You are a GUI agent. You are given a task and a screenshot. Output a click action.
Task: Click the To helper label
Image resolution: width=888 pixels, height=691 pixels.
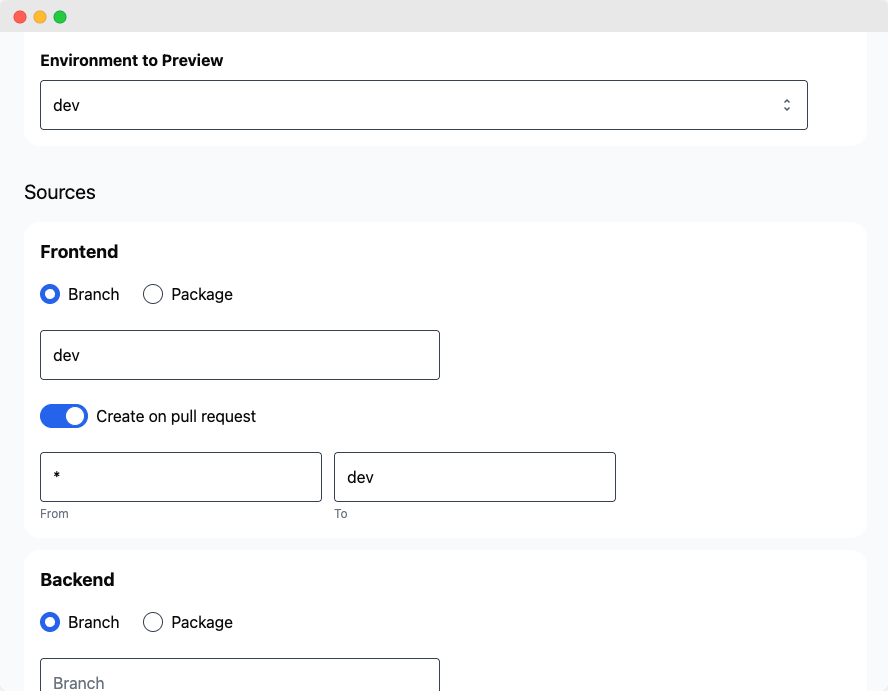click(x=340, y=514)
